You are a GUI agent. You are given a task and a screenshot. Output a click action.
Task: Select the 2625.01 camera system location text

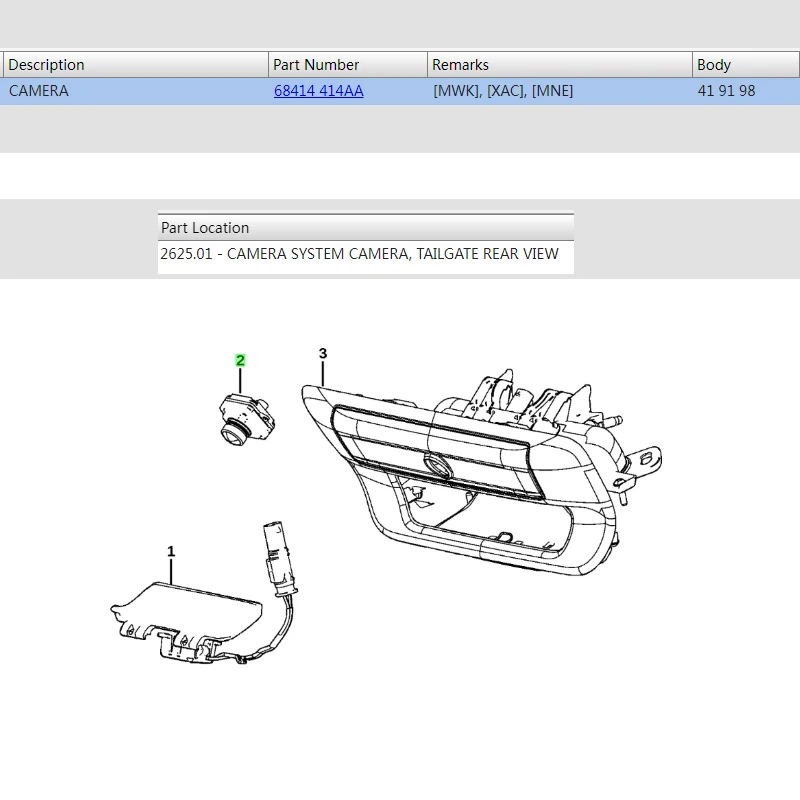[360, 254]
